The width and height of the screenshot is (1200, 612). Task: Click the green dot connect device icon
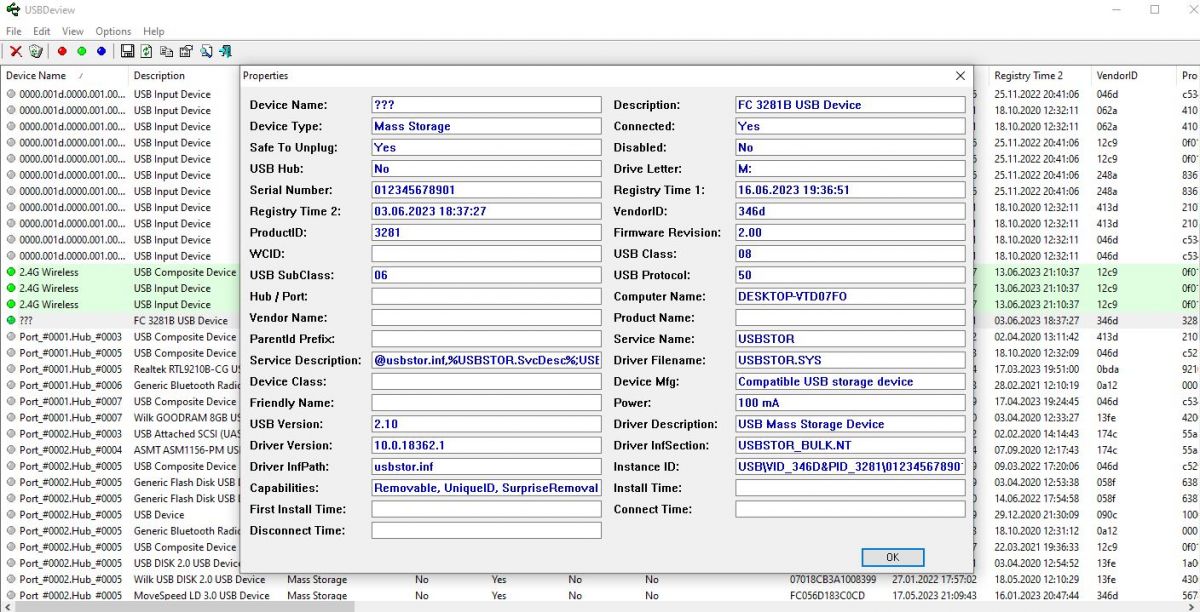pos(82,51)
